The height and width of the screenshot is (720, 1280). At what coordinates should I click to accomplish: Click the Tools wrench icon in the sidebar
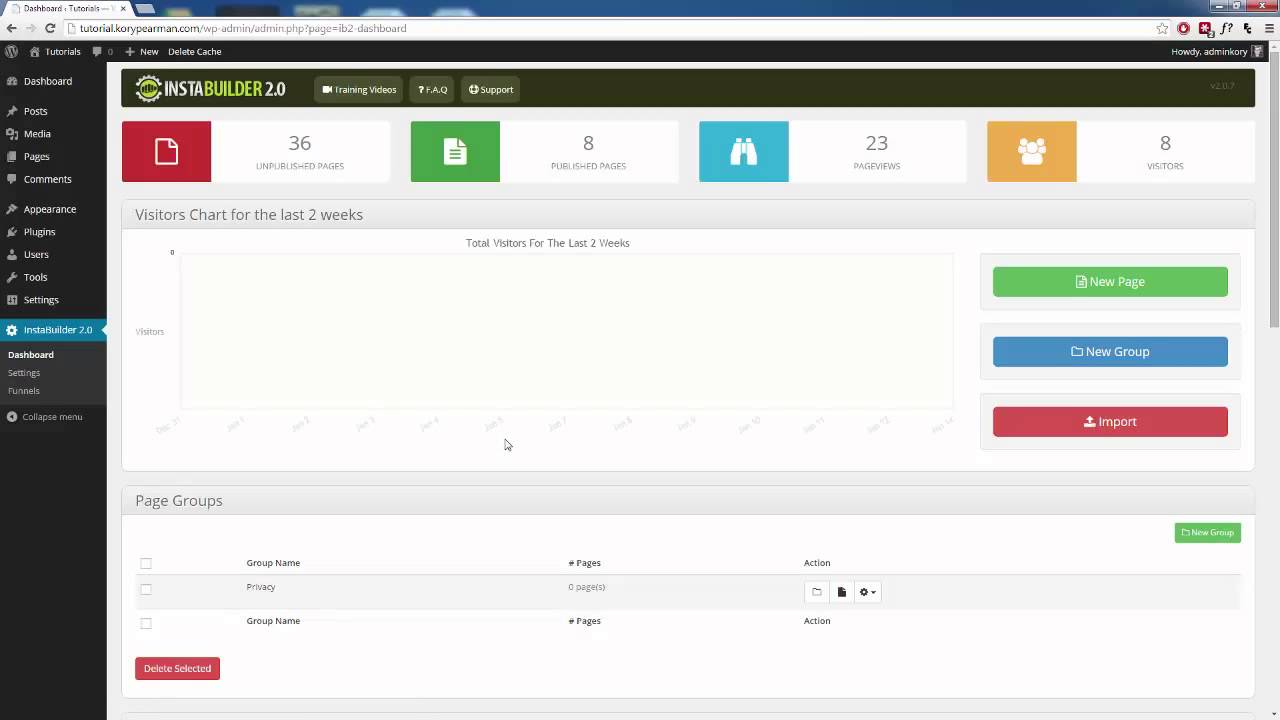pos(12,277)
